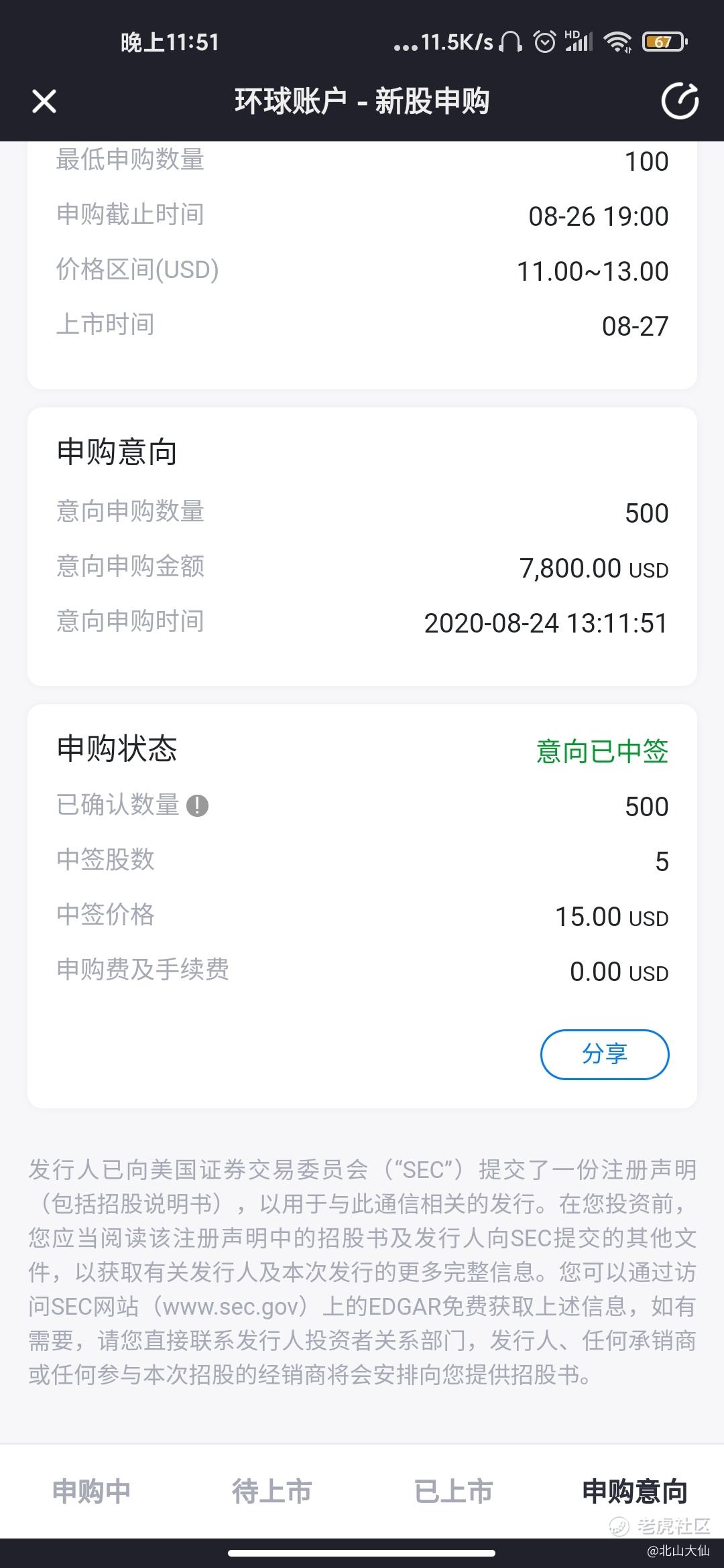Tap the HD signal strength icon
Image resolution: width=724 pixels, height=1568 pixels.
click(579, 42)
